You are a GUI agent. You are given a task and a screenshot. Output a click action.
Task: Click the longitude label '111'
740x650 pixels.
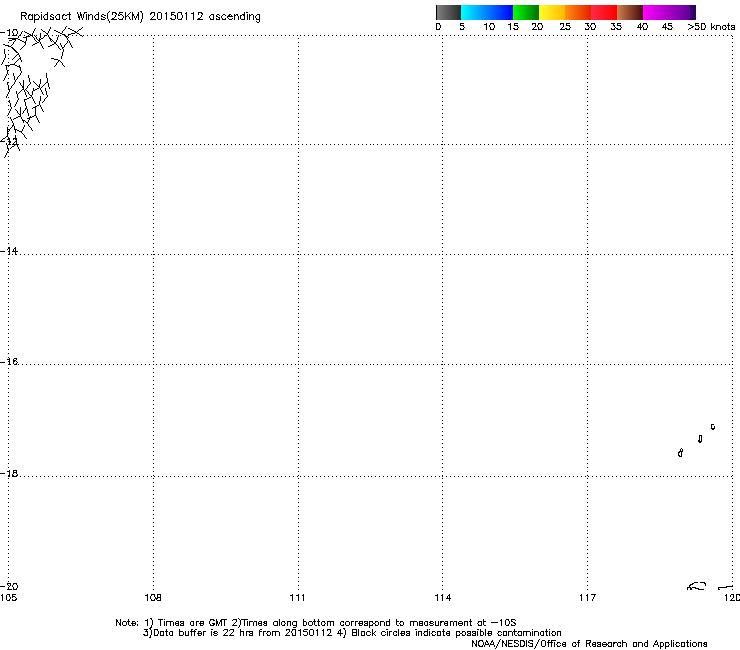coord(297,598)
